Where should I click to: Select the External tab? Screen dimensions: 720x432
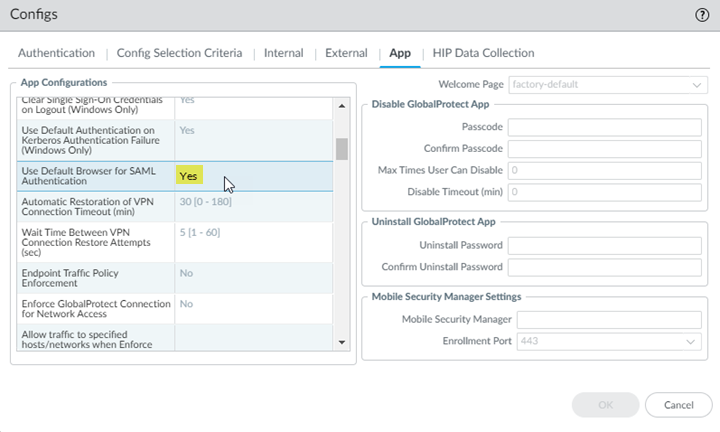pos(346,53)
